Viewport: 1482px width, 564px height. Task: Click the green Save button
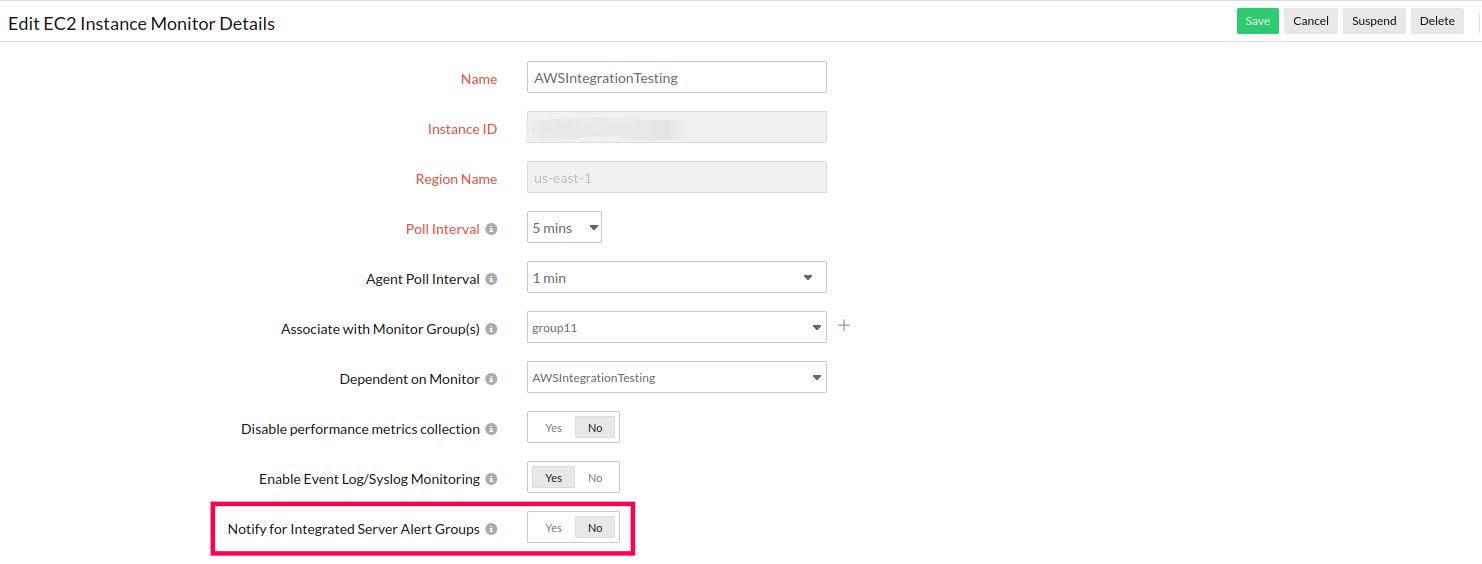(1257, 21)
